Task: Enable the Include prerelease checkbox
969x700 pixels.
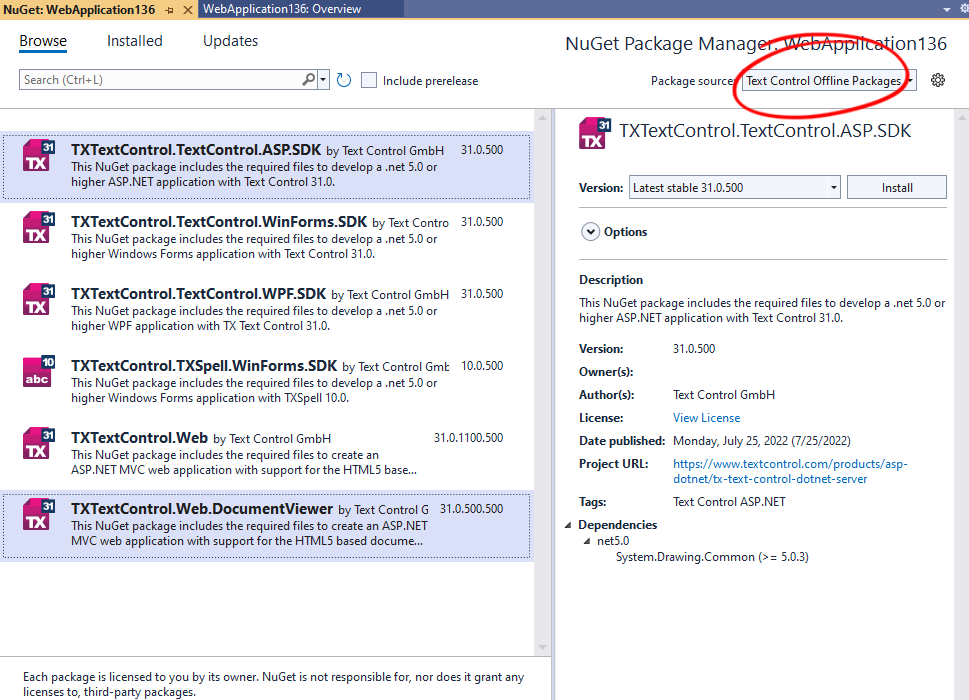Action: 369,80
